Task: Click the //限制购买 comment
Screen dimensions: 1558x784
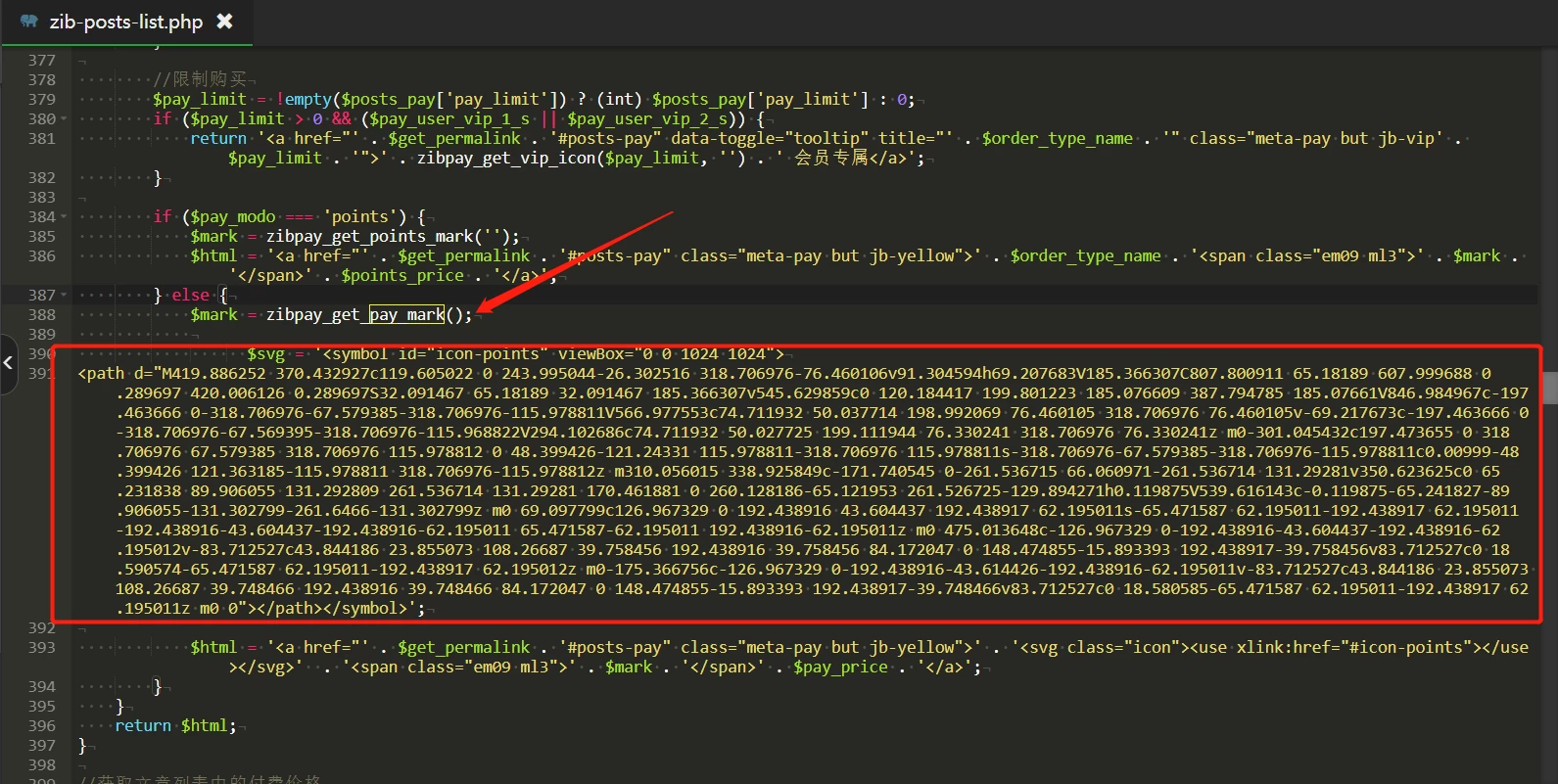Action: (200, 79)
